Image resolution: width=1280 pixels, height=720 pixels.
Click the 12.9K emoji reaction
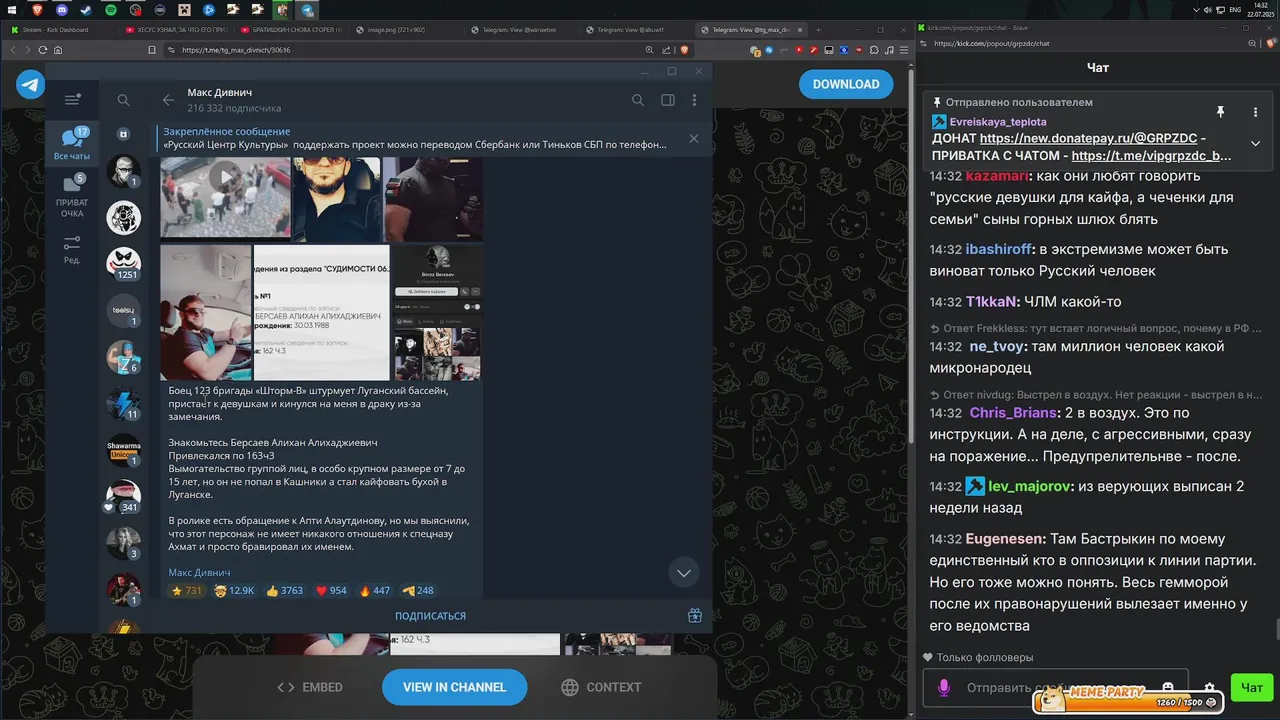coord(234,591)
